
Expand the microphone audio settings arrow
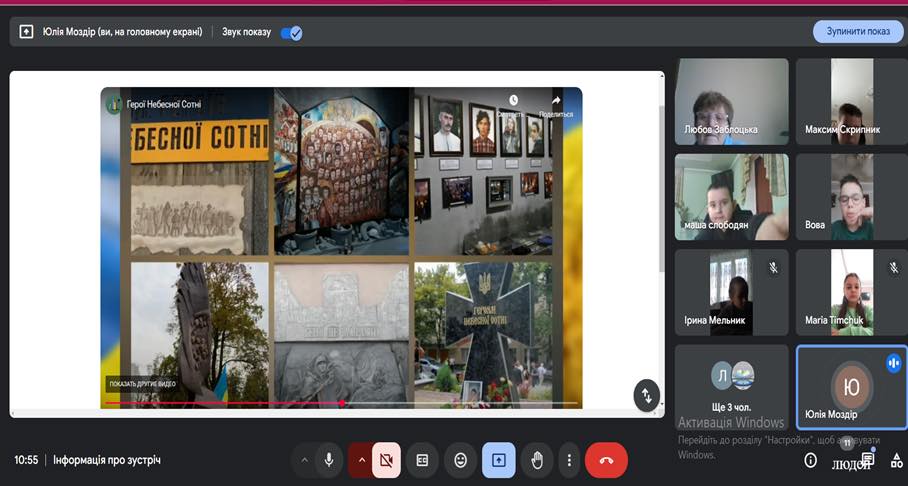pos(304,460)
